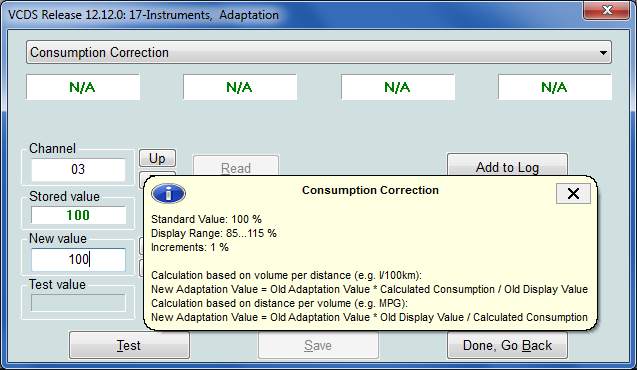The width and height of the screenshot is (637, 370).
Task: Click the VCDS Release 12.12.0 title bar text
Action: pos(143,15)
